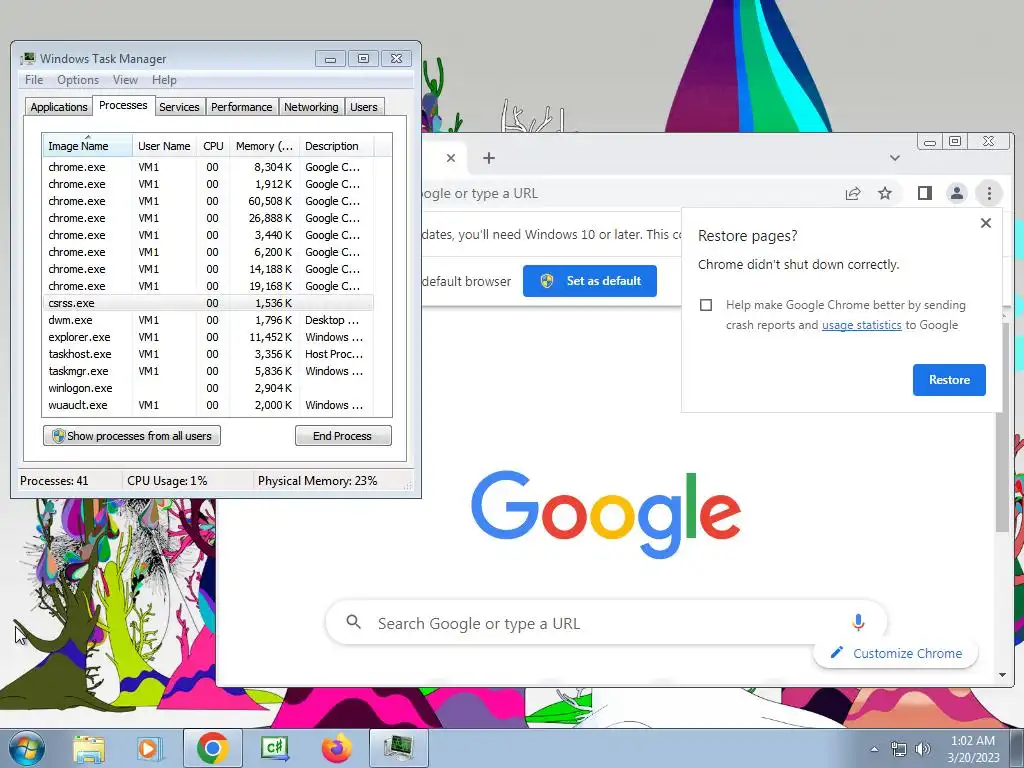1024x768 pixels.
Task: Open Task Manager Options menu
Action: [78, 80]
